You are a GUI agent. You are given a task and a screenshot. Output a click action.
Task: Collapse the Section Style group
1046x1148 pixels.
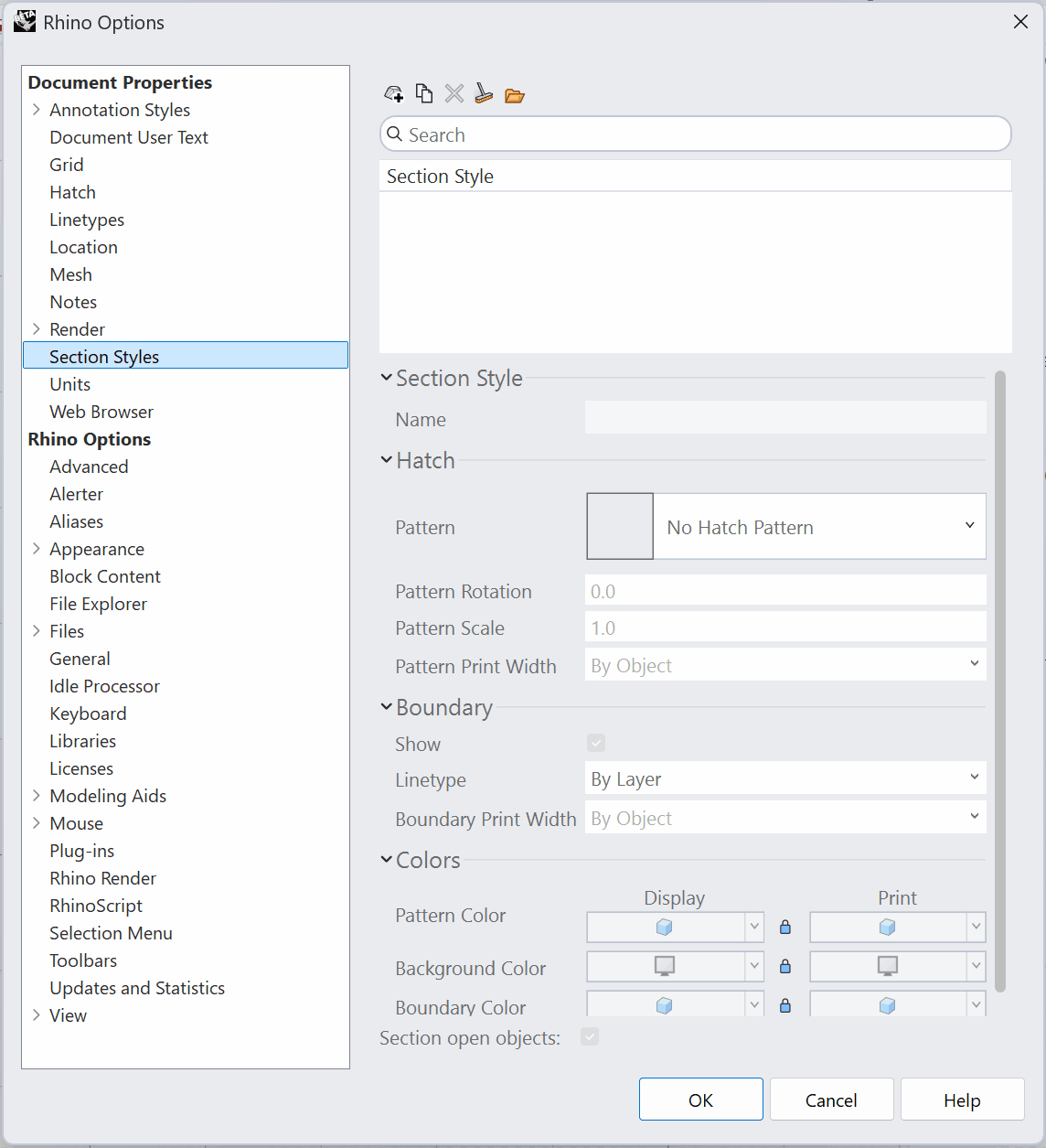387,377
